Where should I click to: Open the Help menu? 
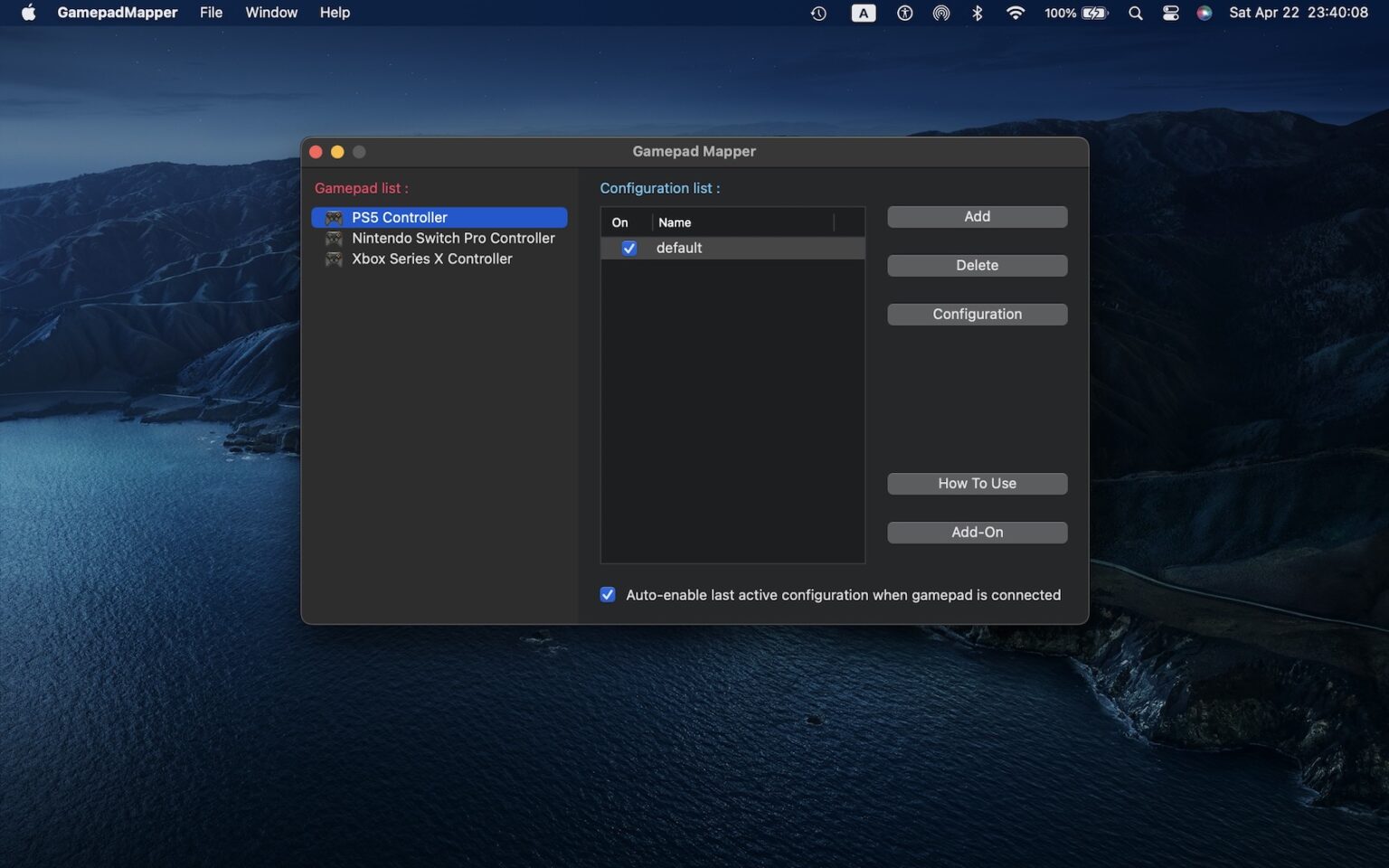(x=335, y=13)
